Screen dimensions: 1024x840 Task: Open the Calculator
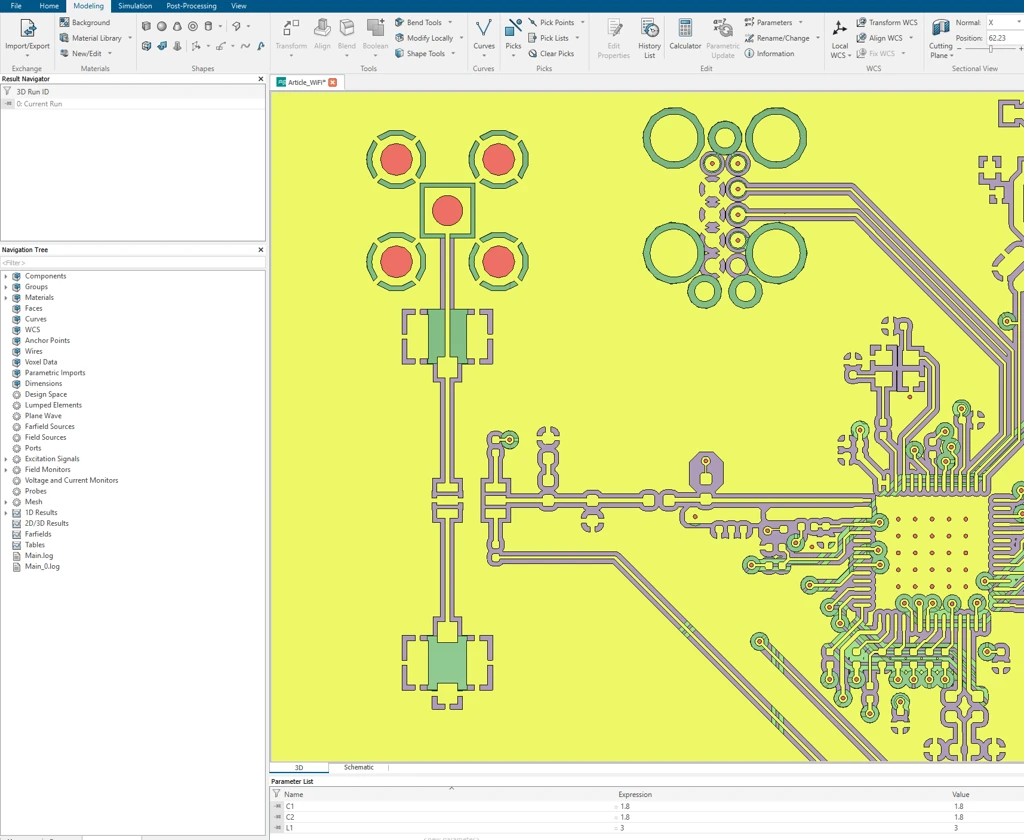pyautogui.click(x=685, y=35)
